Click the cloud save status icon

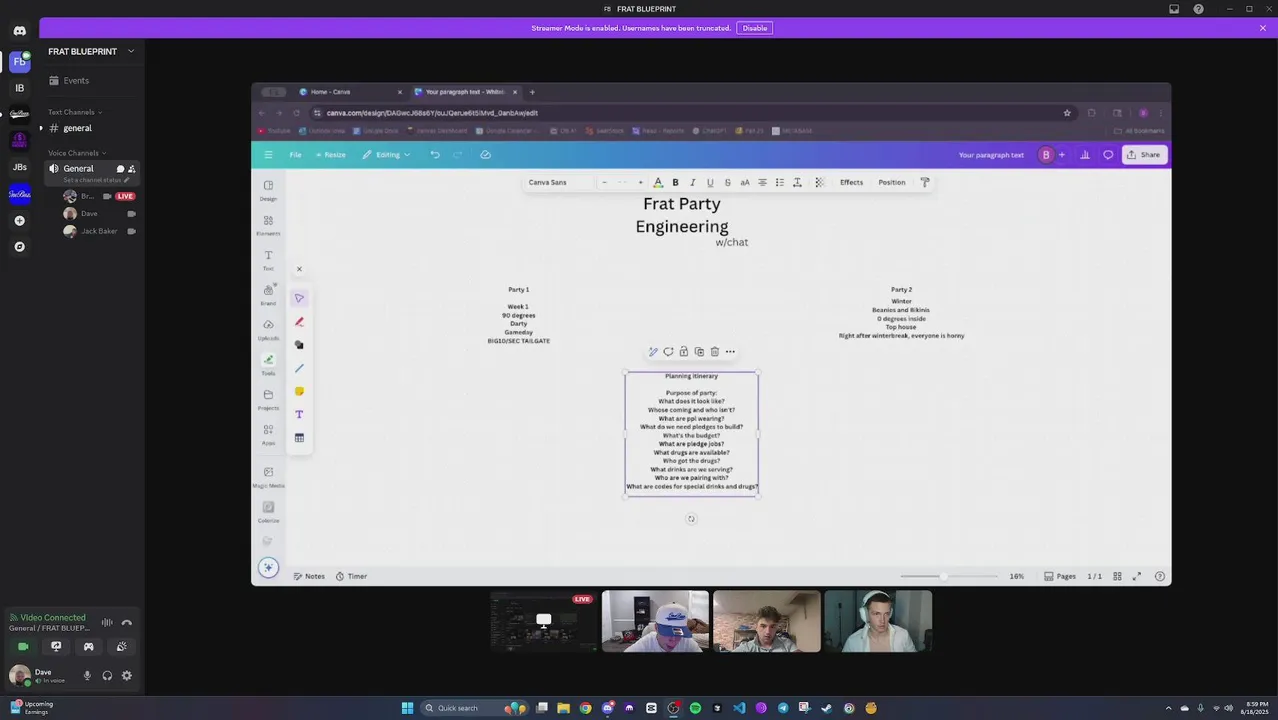485,155
